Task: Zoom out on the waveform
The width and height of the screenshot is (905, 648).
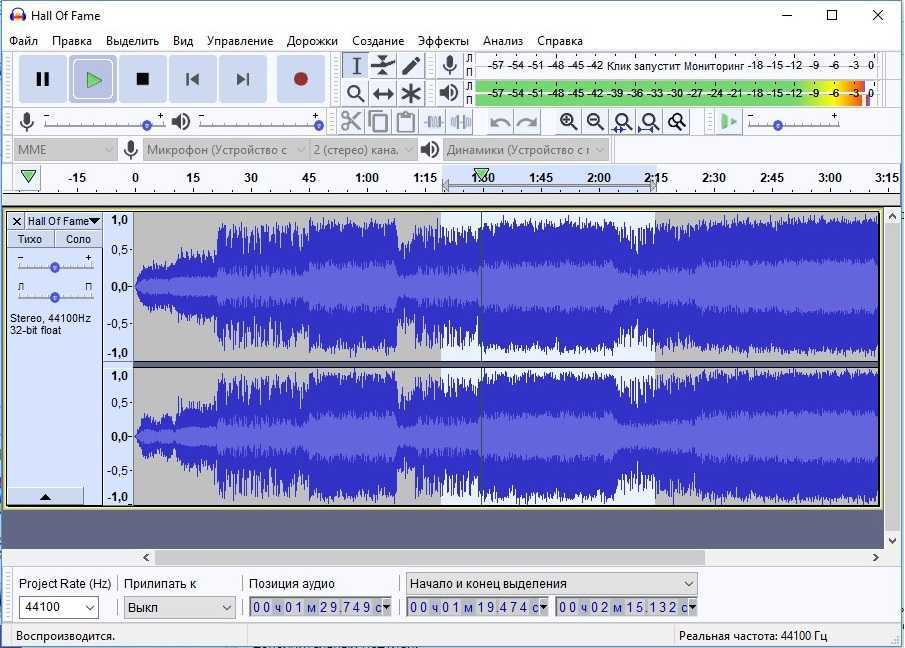Action: point(595,122)
